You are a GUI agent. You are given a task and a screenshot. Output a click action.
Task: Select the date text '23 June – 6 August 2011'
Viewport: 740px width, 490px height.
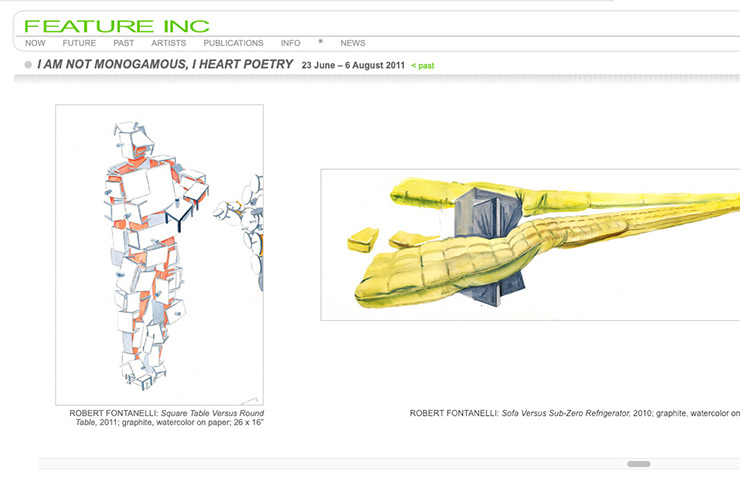click(353, 65)
